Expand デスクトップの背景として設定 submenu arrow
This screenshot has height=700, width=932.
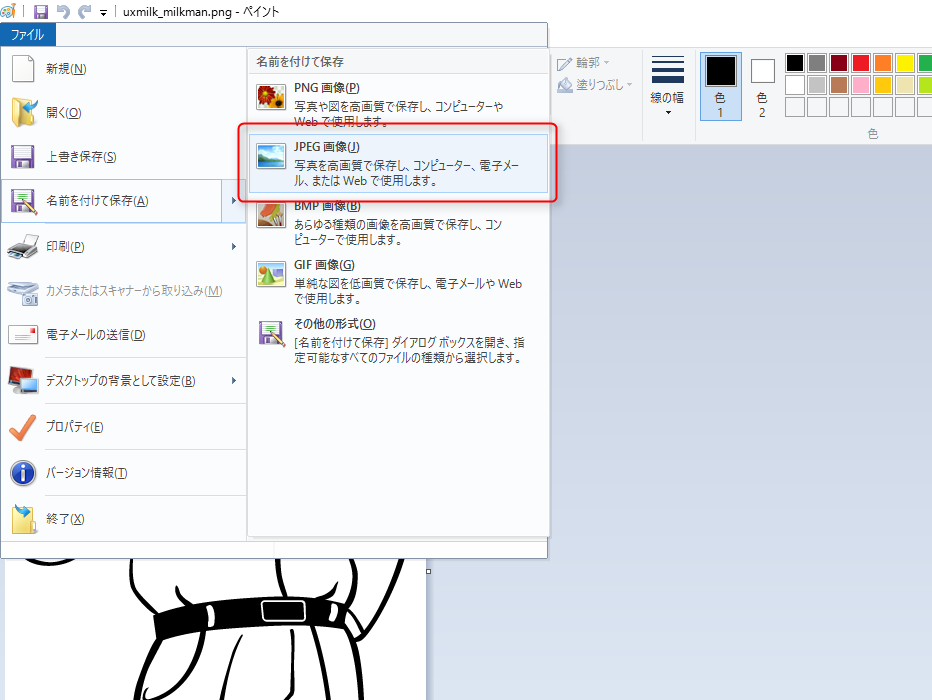pos(234,381)
